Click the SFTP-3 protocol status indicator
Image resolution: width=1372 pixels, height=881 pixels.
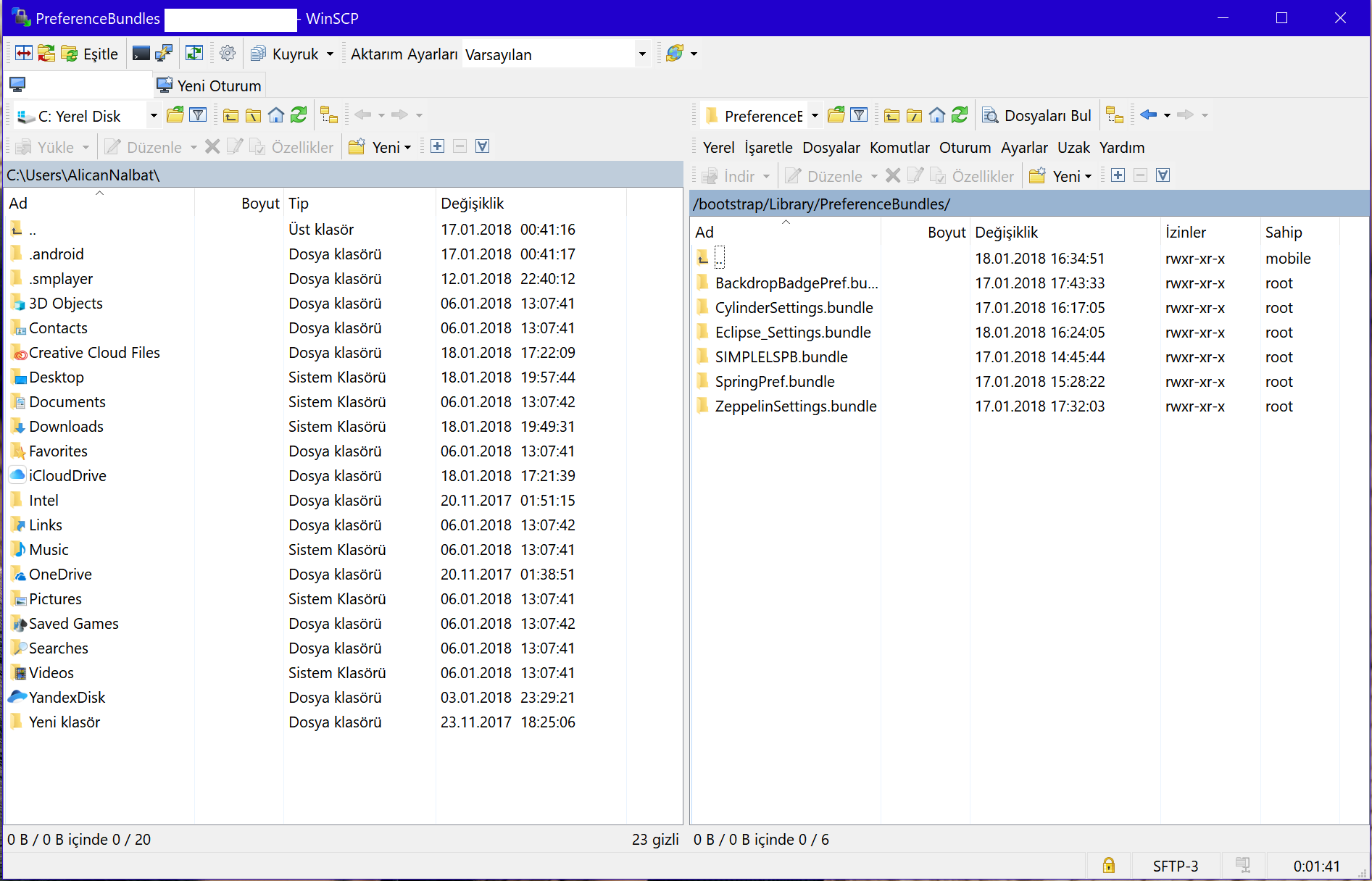(1175, 866)
